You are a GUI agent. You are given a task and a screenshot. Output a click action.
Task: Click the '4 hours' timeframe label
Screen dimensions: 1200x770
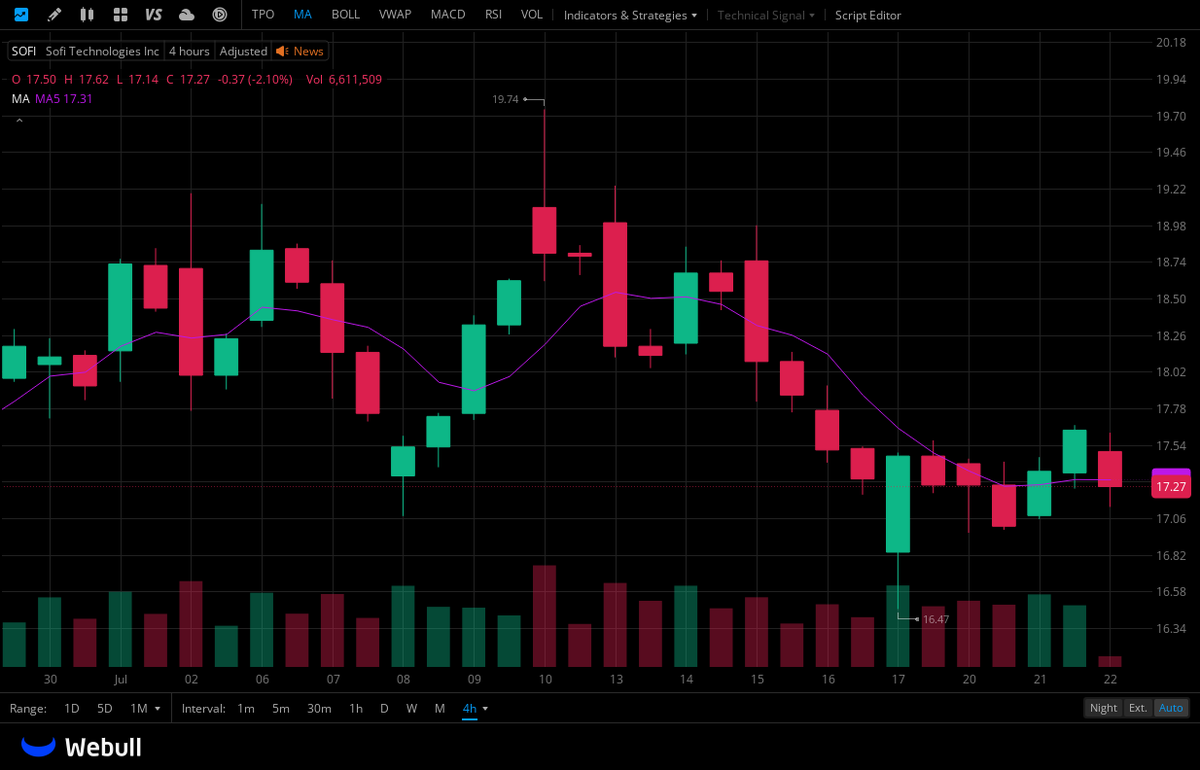(189, 51)
